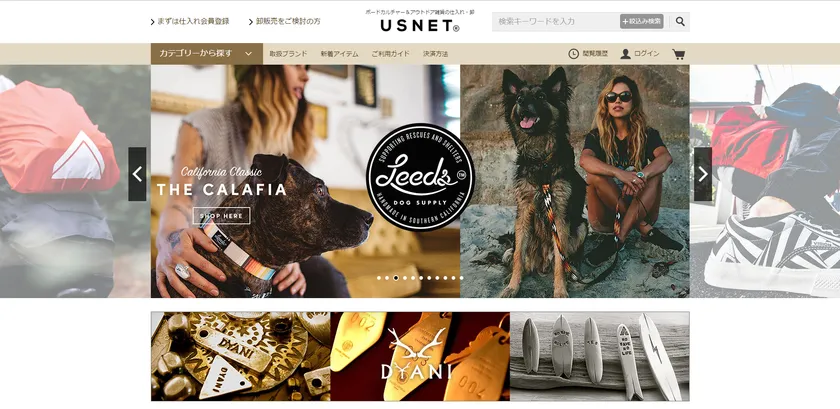Advance carousel with the right arrow
This screenshot has height=409, width=840.
click(x=703, y=174)
